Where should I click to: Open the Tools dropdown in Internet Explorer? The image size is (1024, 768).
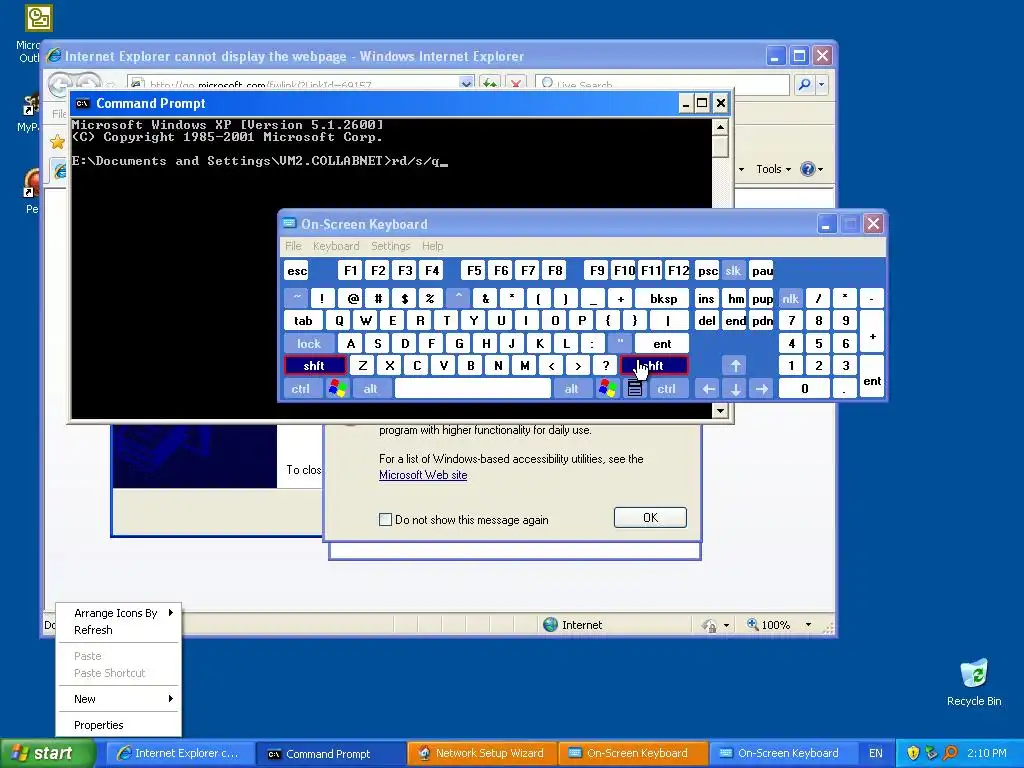coord(773,169)
